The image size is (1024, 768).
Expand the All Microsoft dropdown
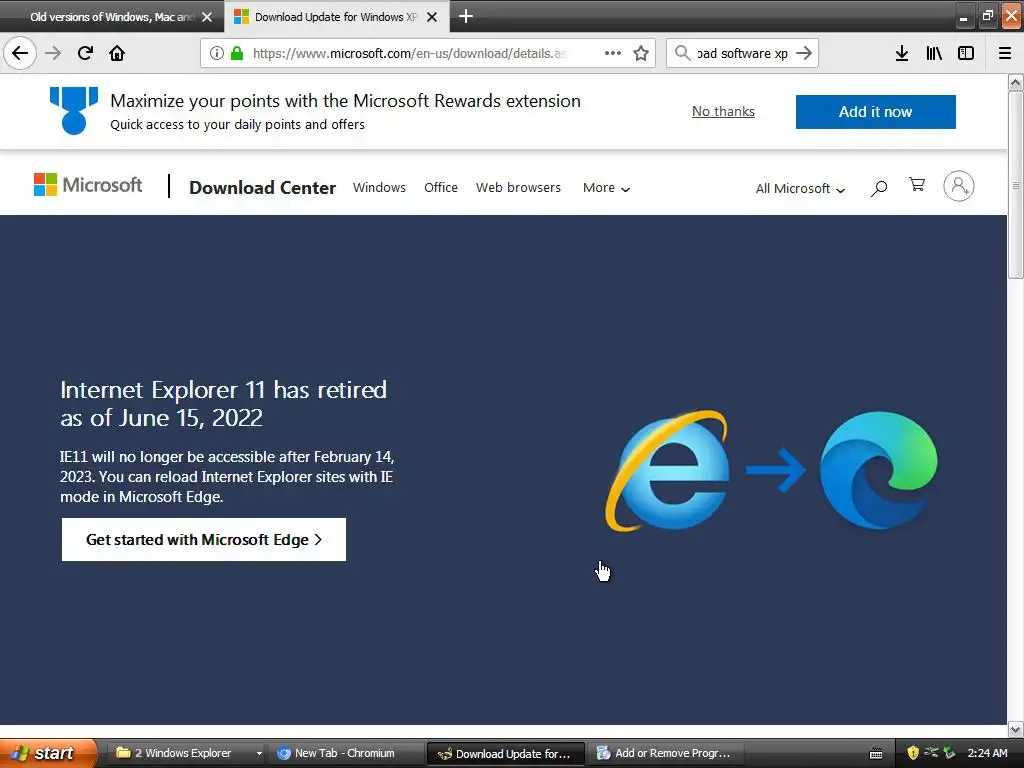tap(800, 189)
